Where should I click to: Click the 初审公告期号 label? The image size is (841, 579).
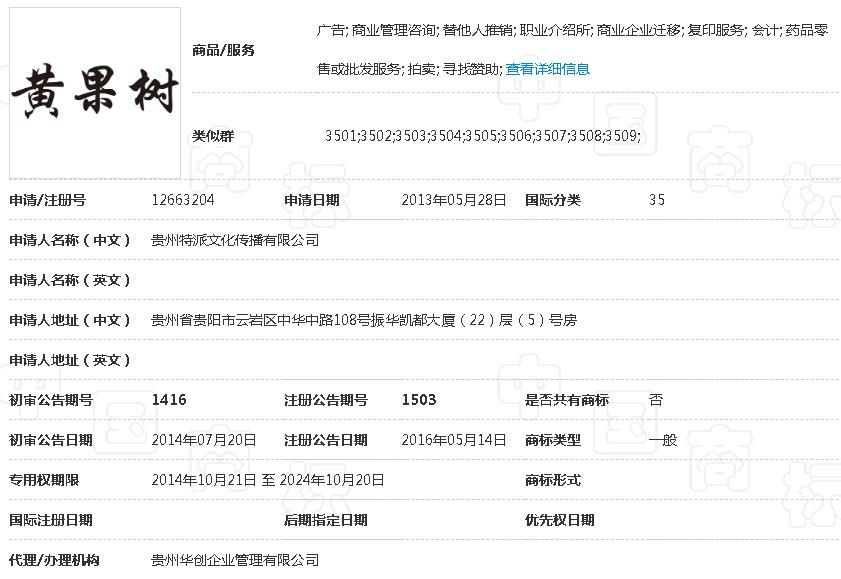coord(51,400)
